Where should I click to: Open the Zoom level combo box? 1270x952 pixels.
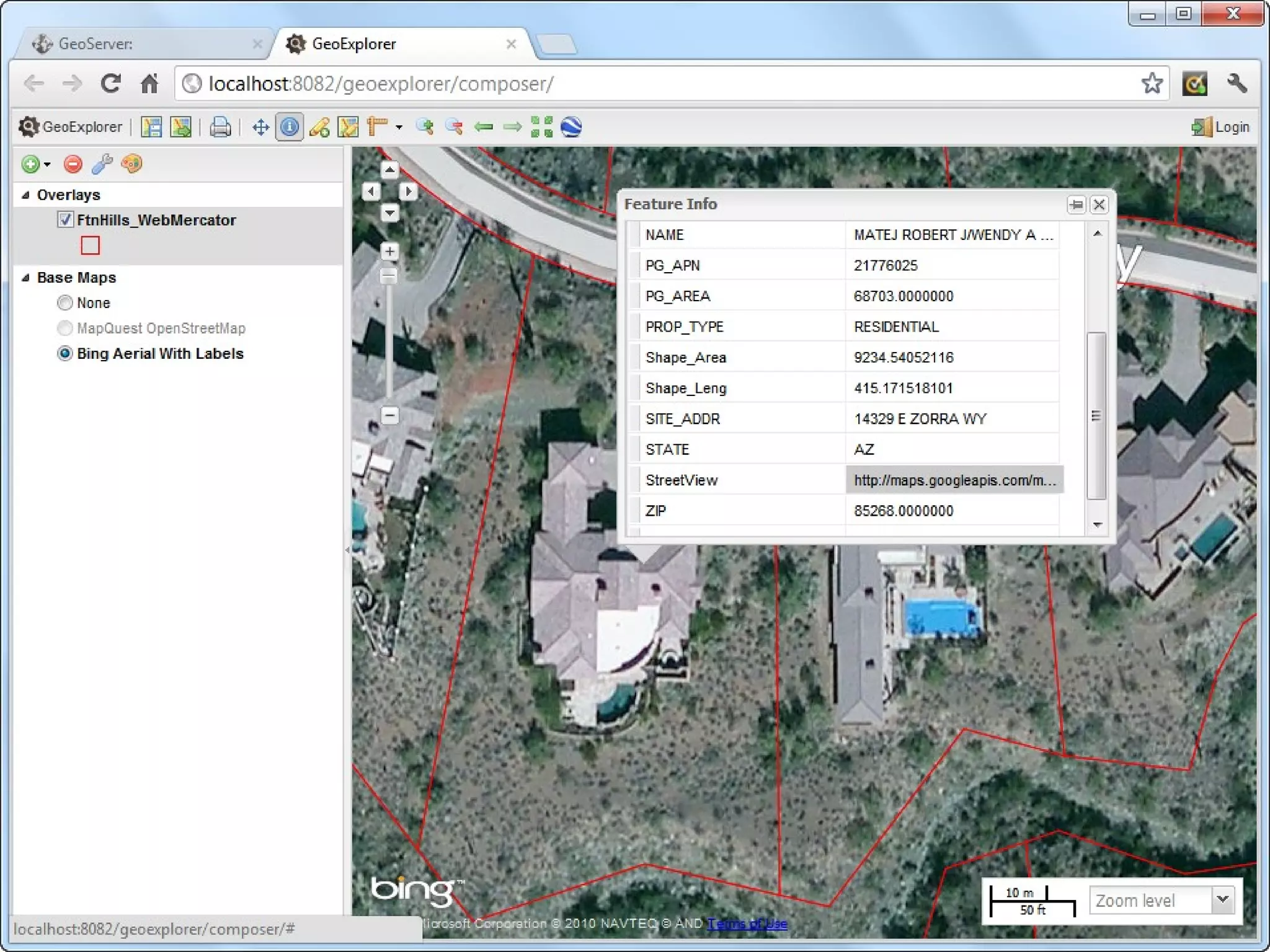click(1222, 899)
